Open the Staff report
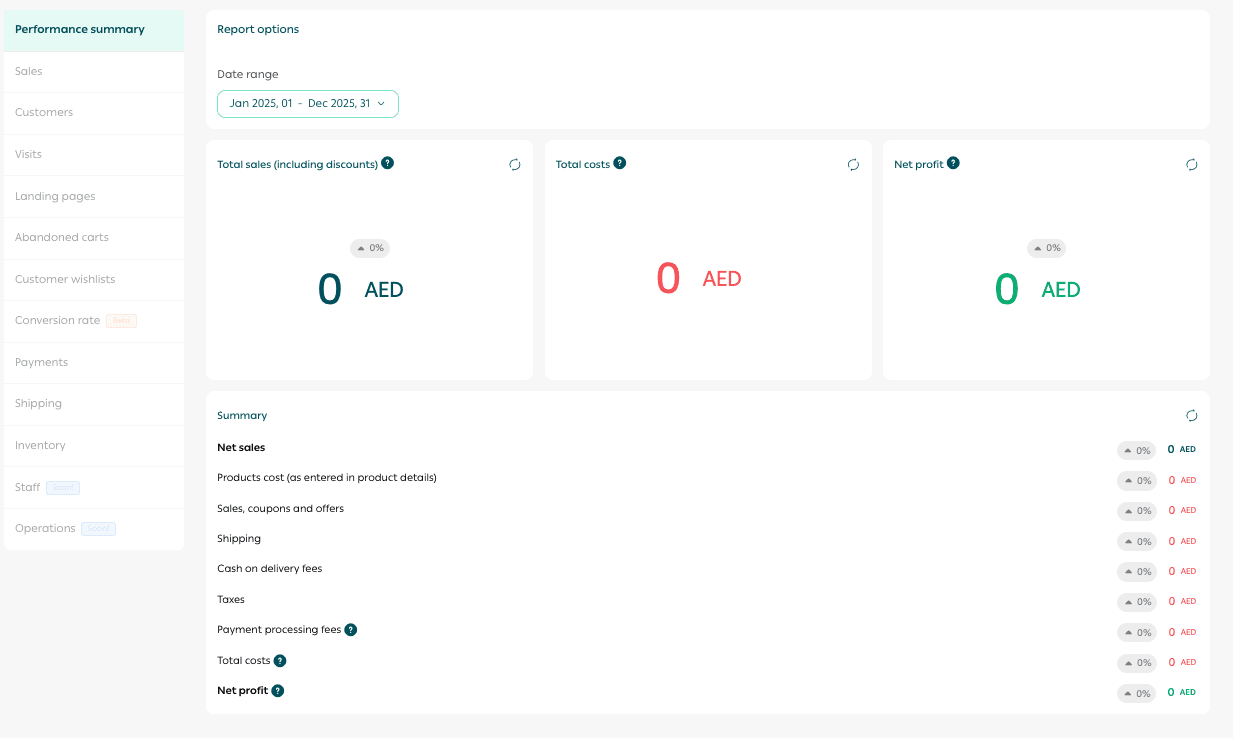The height and width of the screenshot is (738, 1233). (28, 488)
